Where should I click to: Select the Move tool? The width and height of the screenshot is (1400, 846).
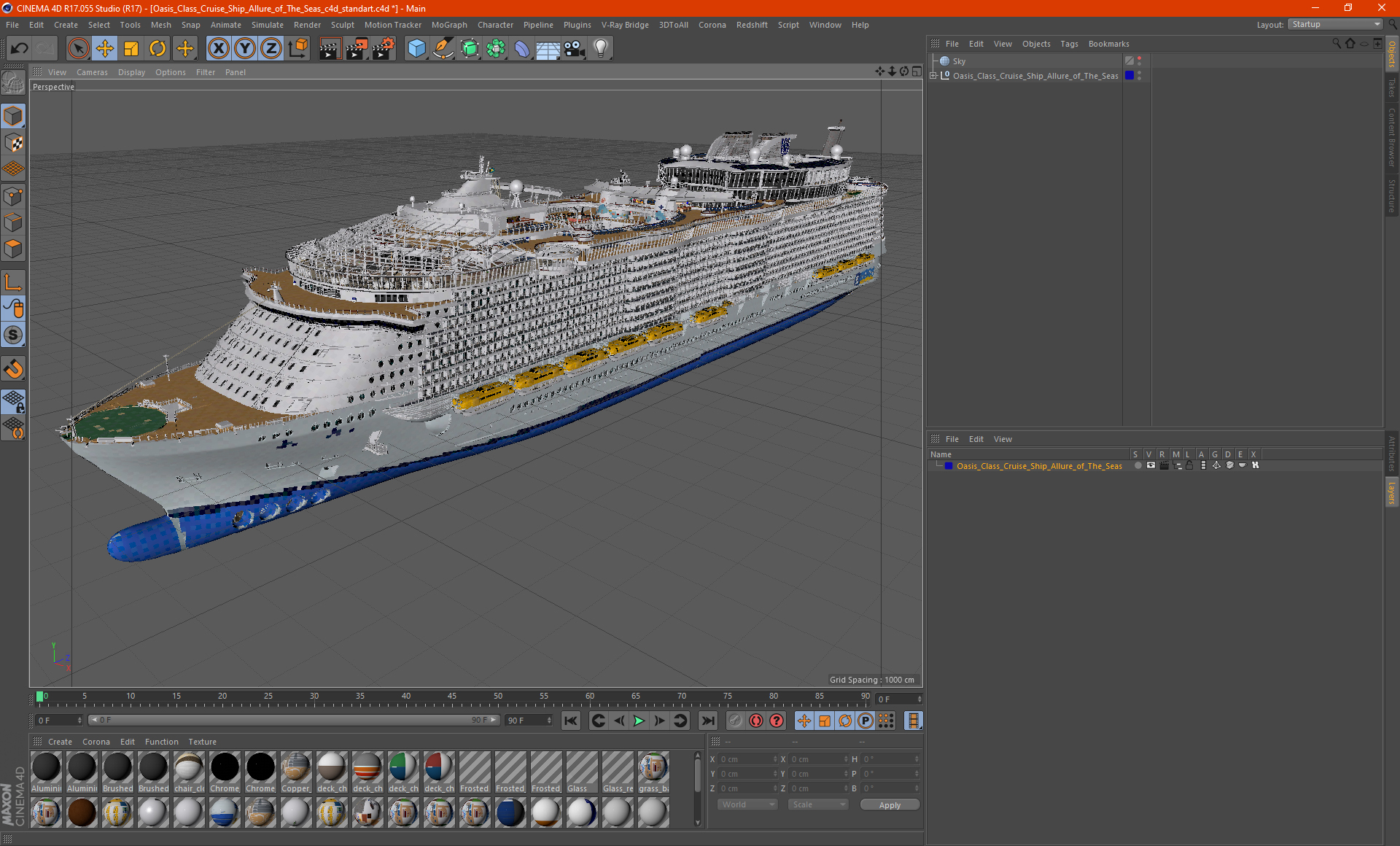(105, 49)
